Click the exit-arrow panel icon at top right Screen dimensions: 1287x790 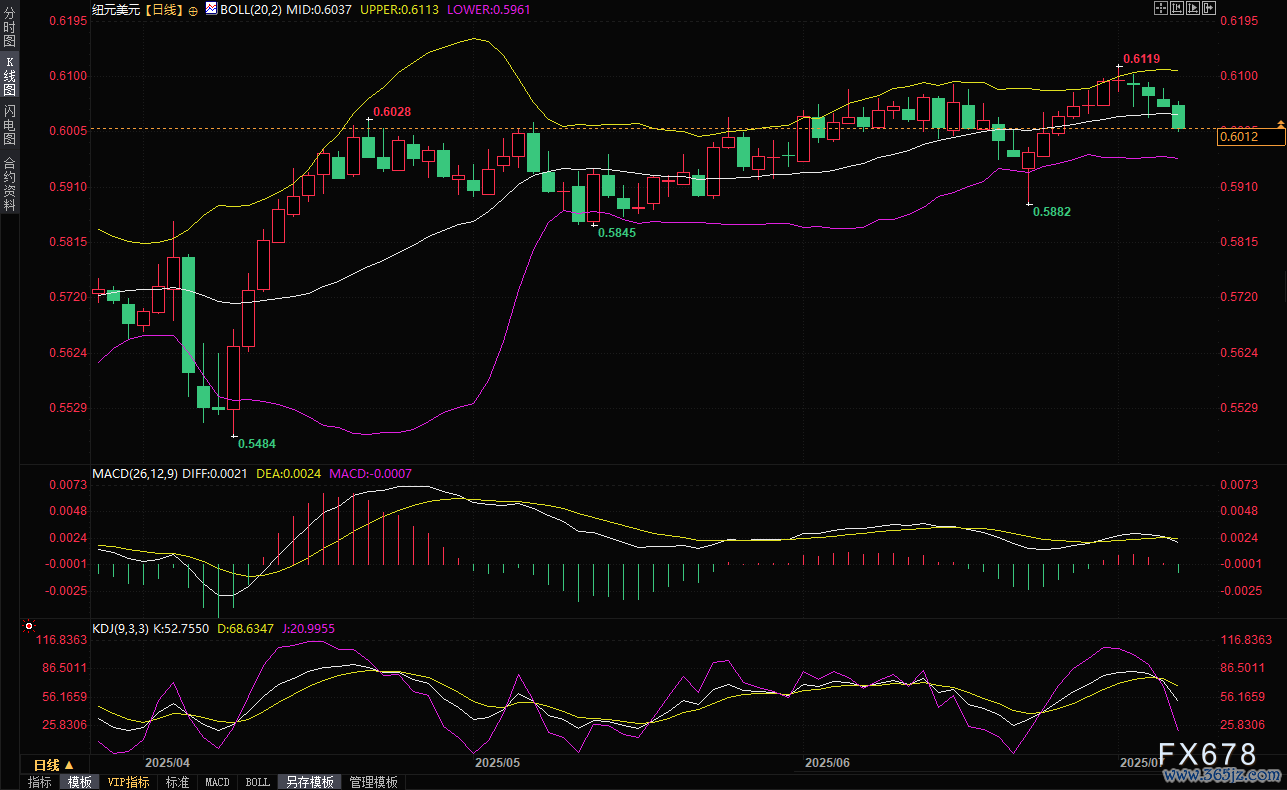click(x=1209, y=8)
